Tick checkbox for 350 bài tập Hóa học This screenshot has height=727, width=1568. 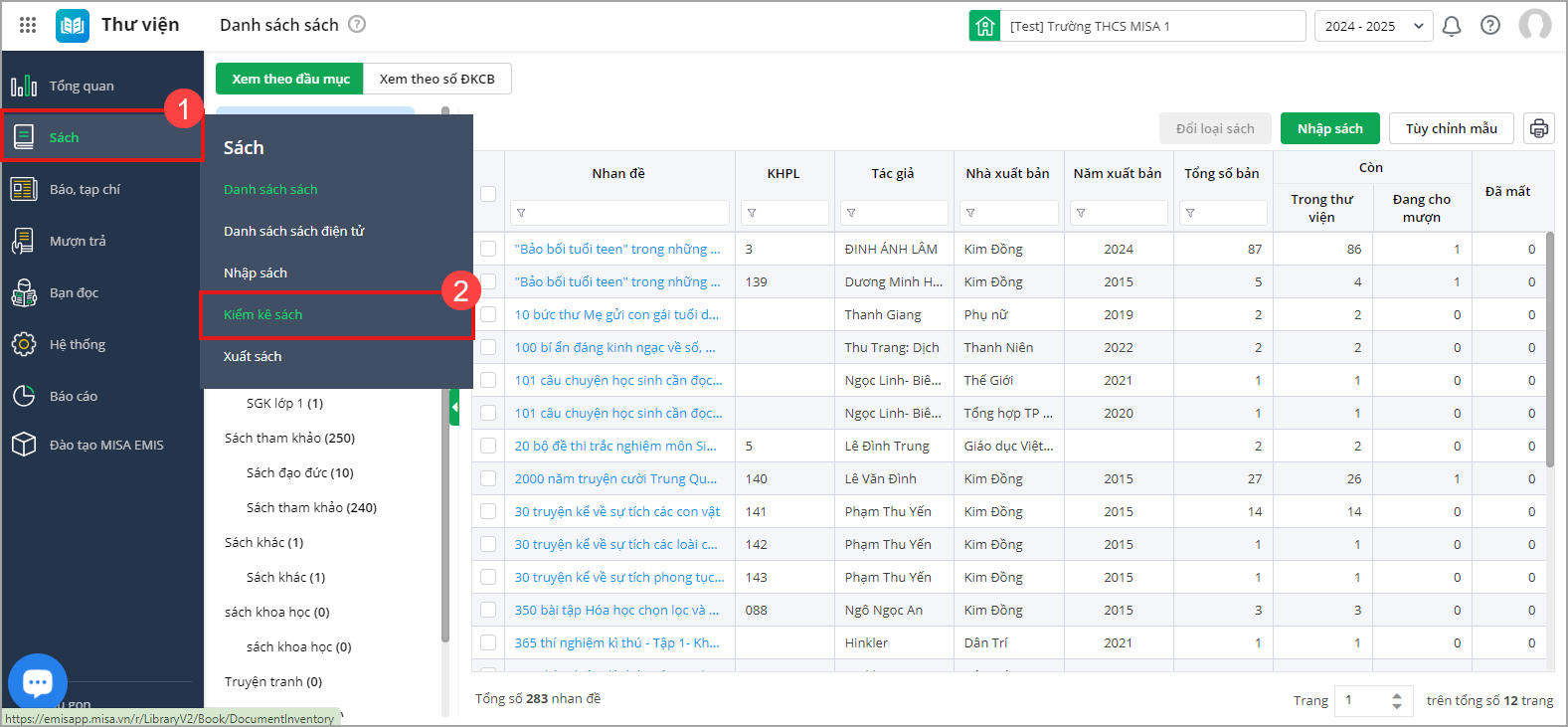488,610
